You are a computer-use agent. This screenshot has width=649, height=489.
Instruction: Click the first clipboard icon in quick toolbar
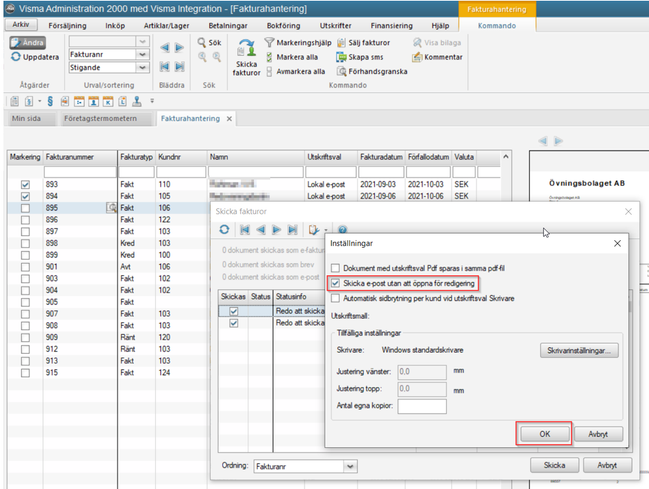click(x=14, y=101)
